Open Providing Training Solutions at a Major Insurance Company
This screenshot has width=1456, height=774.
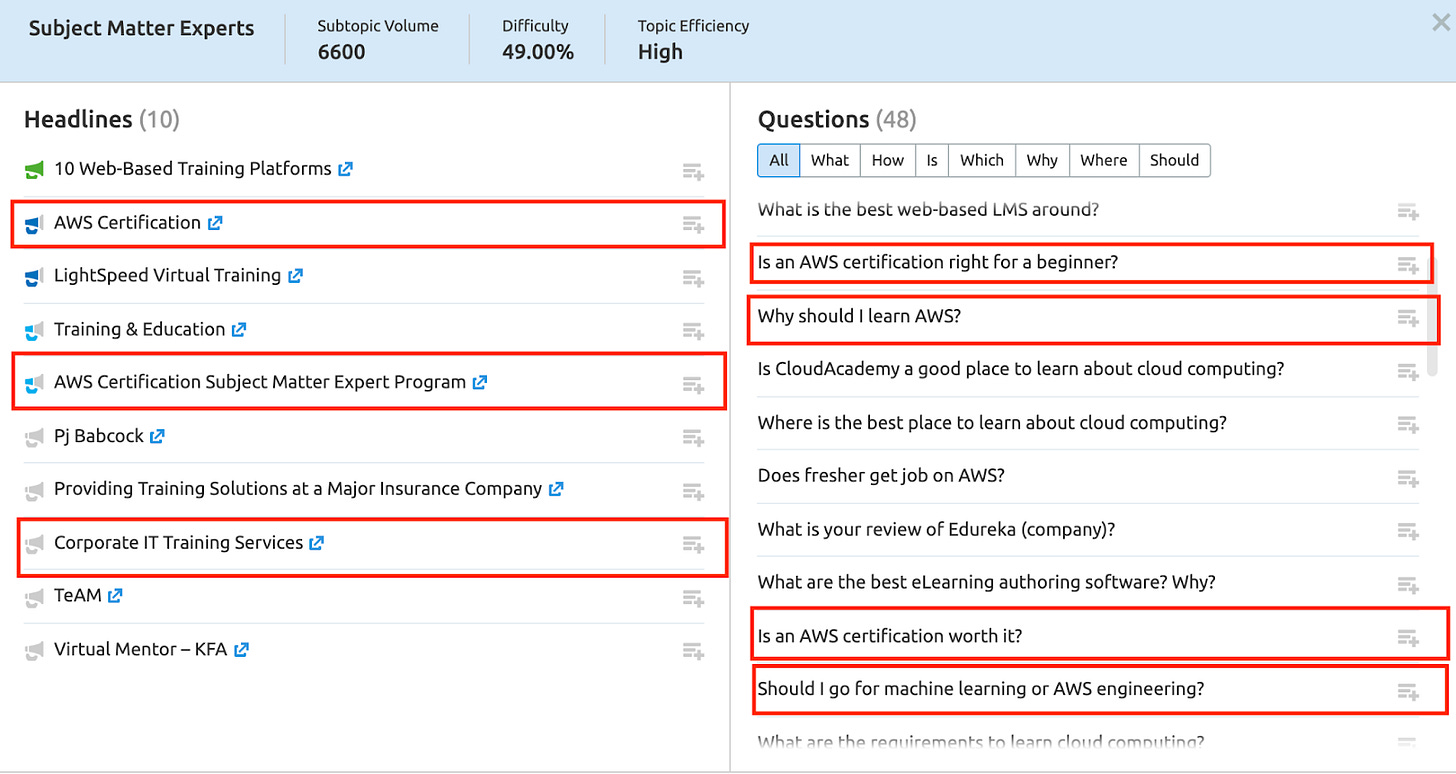click(x=298, y=490)
